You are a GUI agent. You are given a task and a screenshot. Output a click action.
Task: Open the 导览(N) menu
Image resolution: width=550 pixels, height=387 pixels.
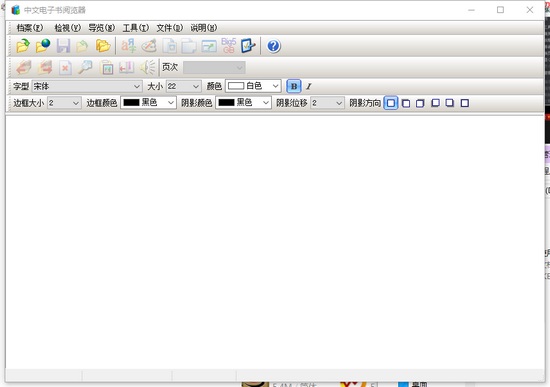coord(101,28)
